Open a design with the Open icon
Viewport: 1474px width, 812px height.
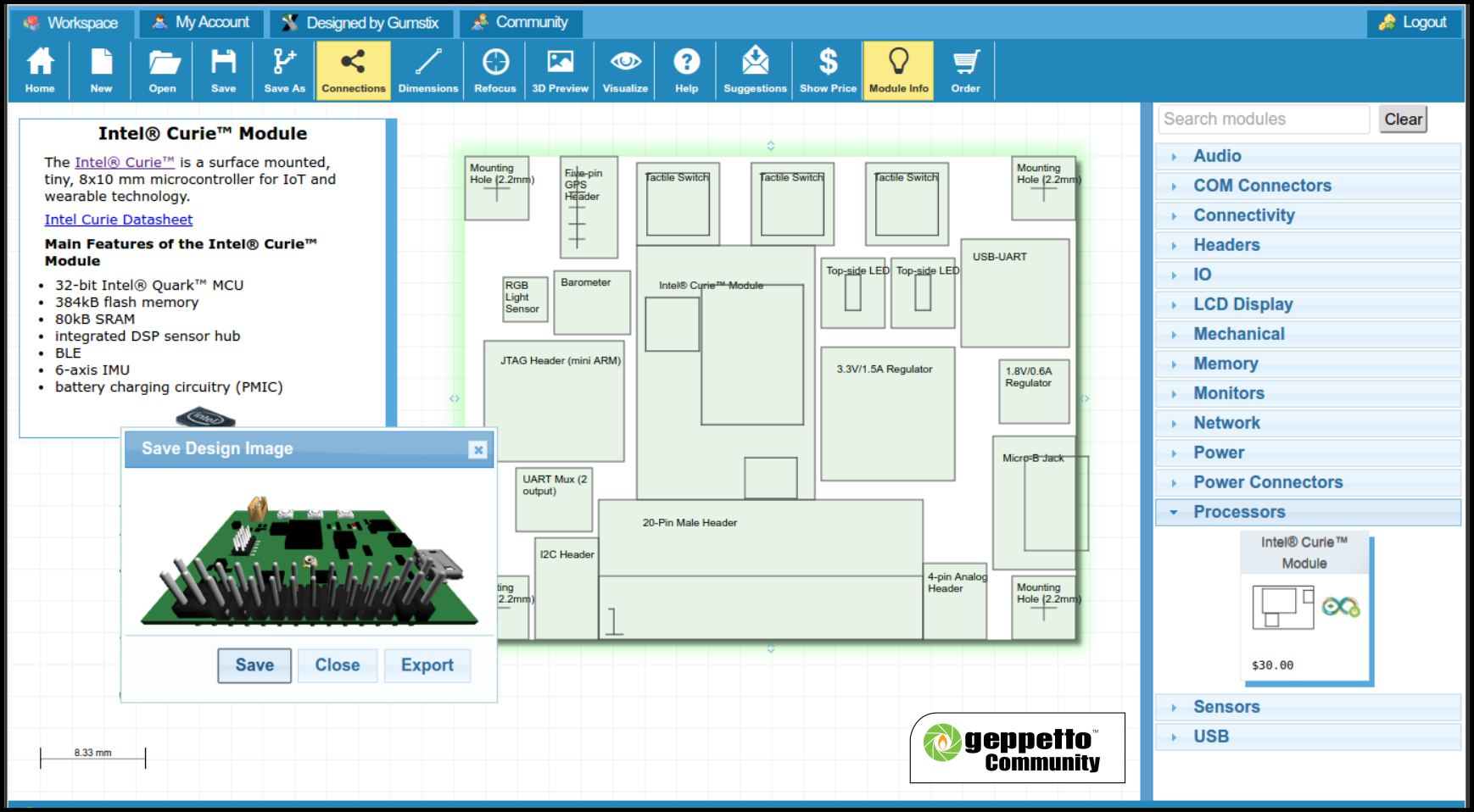click(163, 71)
